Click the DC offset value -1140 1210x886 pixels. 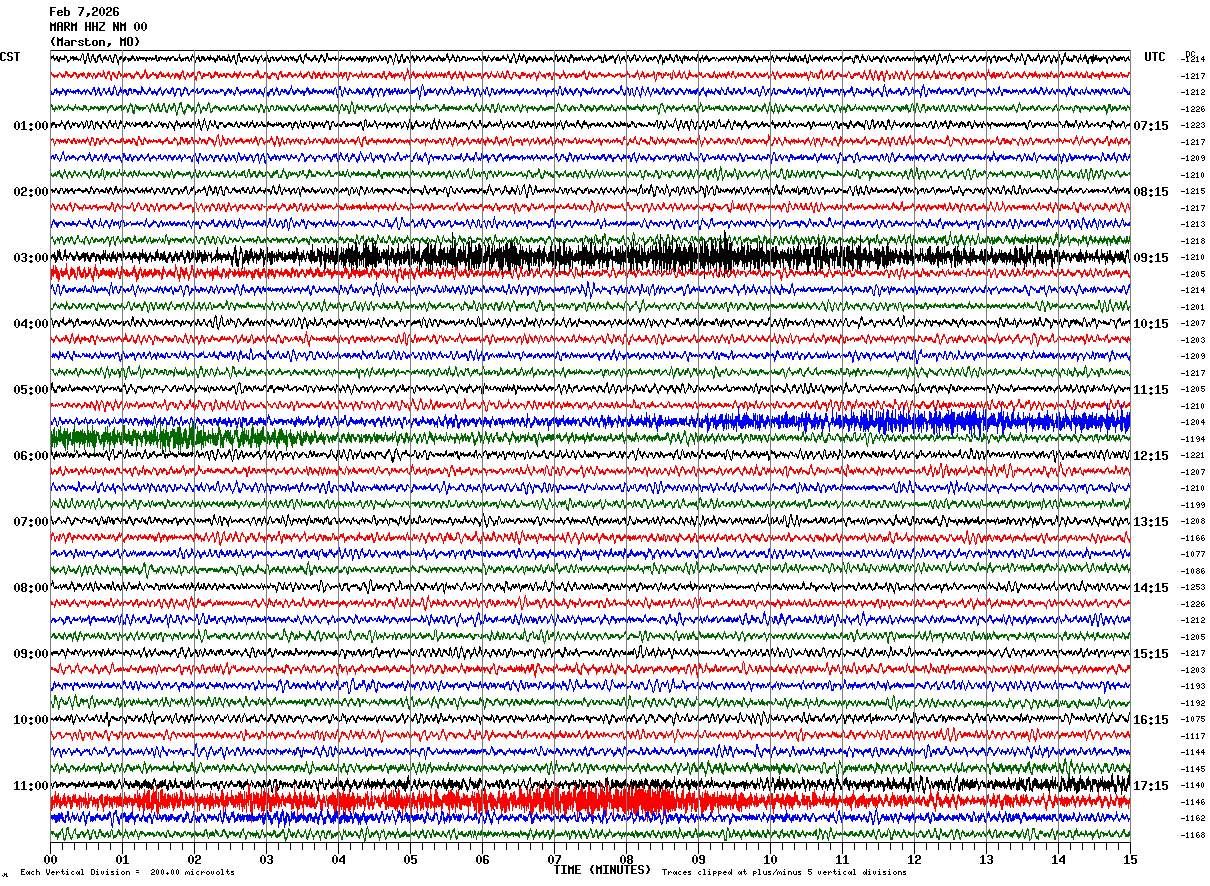point(1193,786)
